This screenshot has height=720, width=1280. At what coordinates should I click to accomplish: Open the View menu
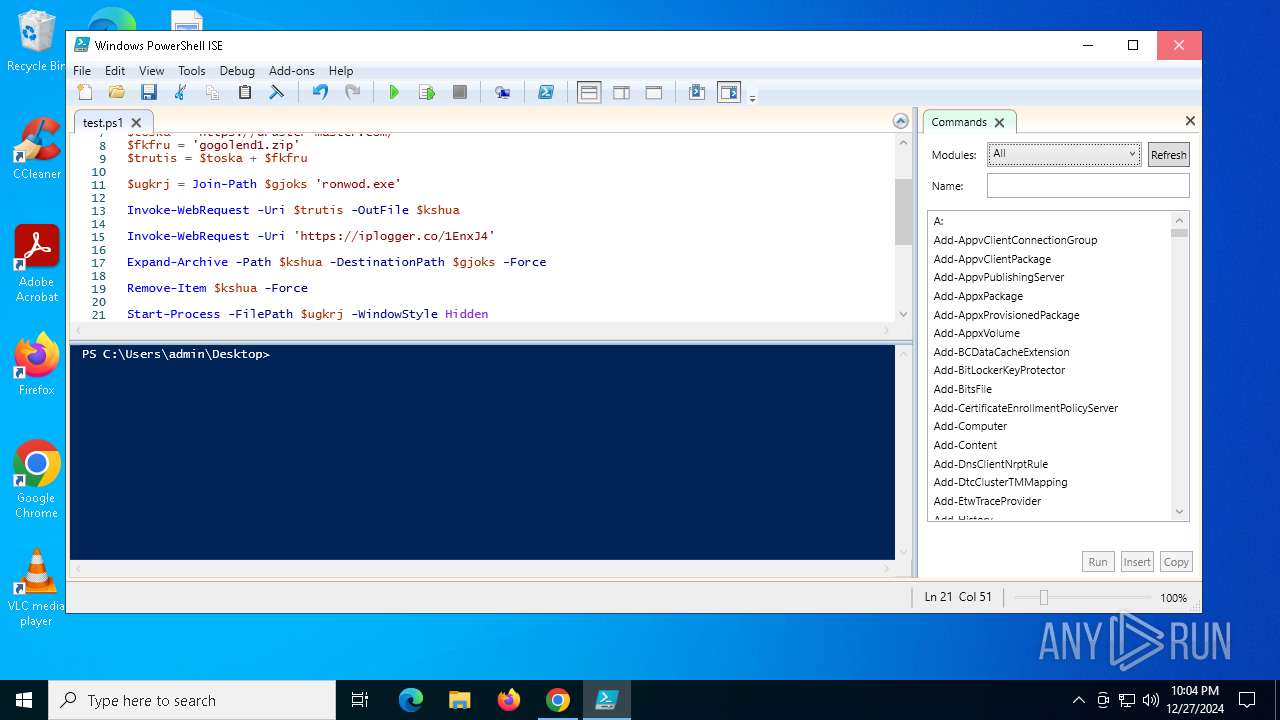[x=152, y=71]
